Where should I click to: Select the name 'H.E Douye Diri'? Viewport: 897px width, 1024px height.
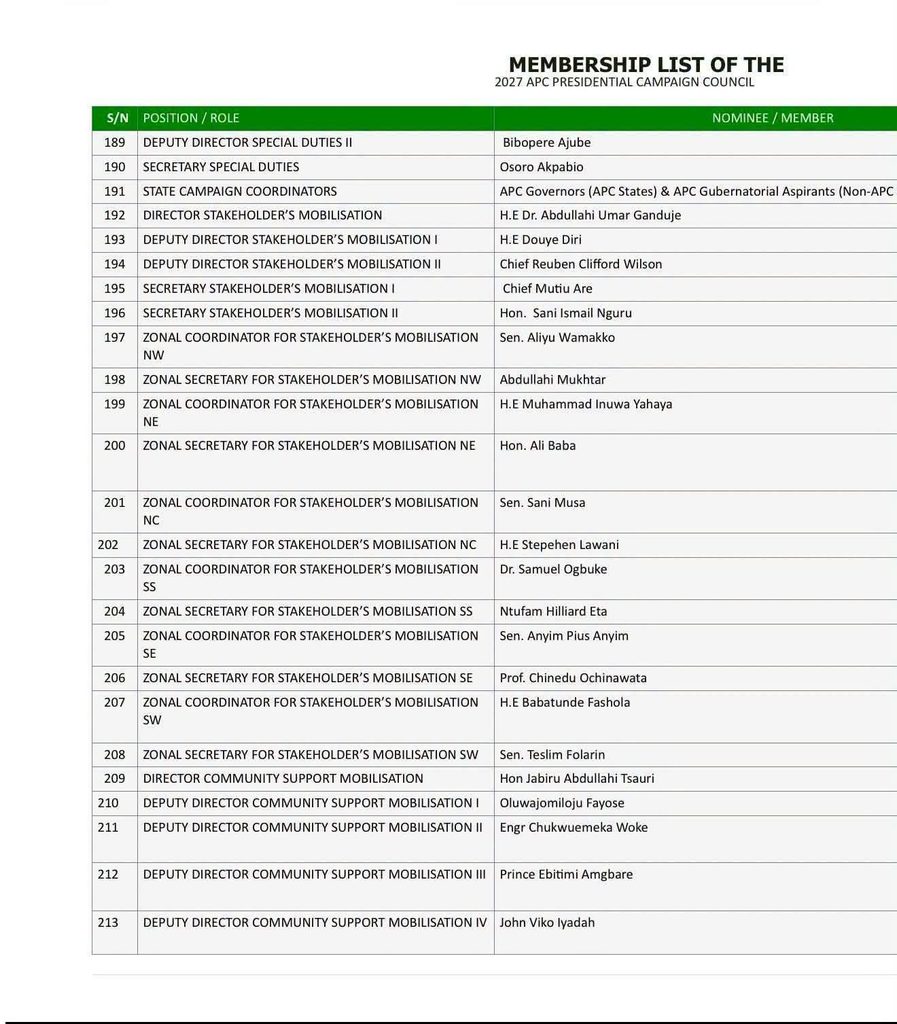coord(541,240)
